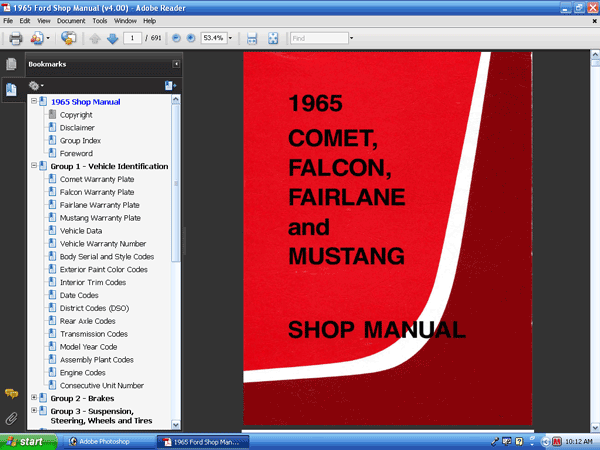The height and width of the screenshot is (450, 600).
Task: Expand the Group 3 - Suspension bookmark
Action: (34, 410)
